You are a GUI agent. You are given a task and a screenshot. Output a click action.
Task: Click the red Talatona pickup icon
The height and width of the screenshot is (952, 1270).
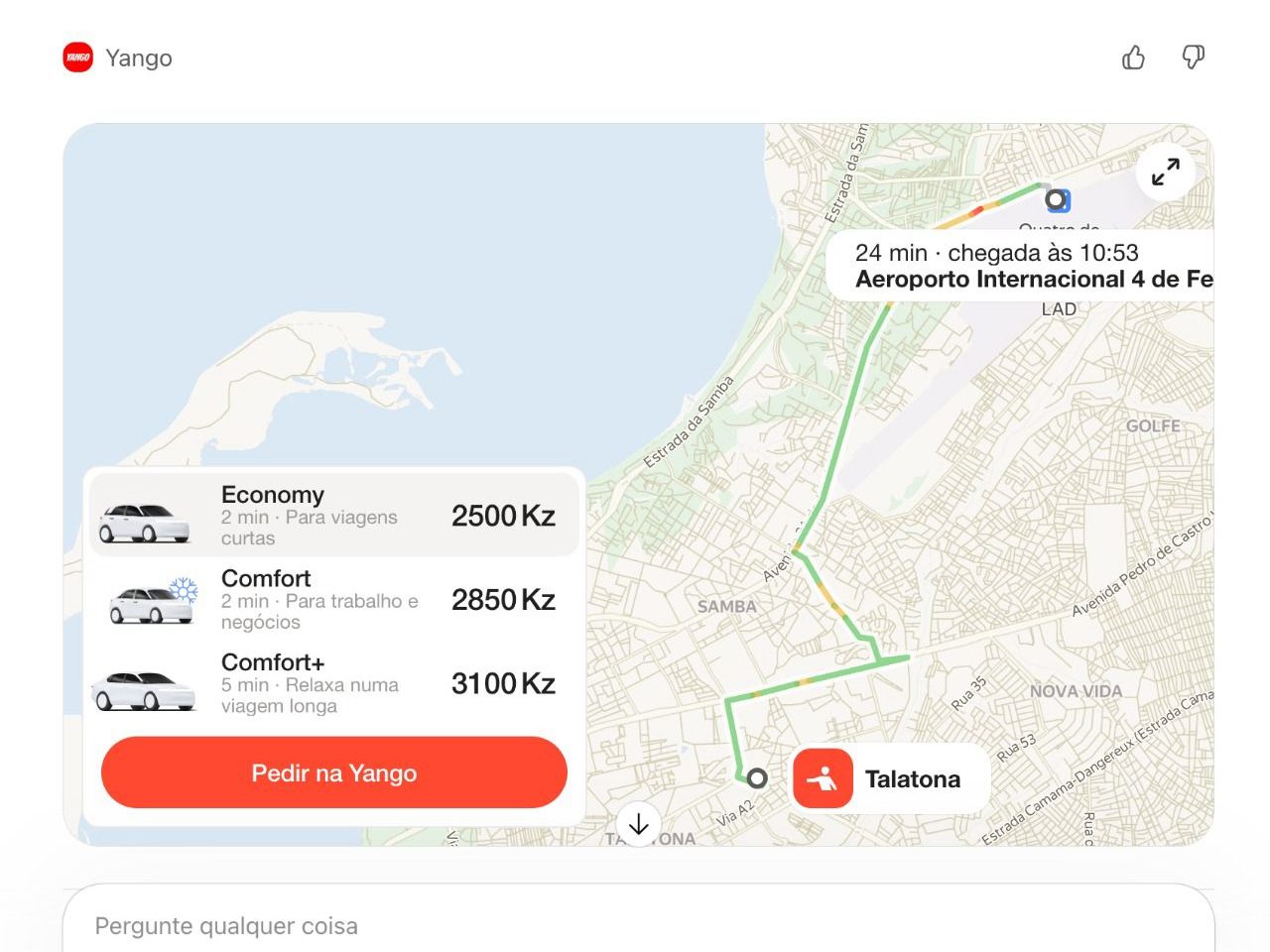pyautogui.click(x=823, y=779)
